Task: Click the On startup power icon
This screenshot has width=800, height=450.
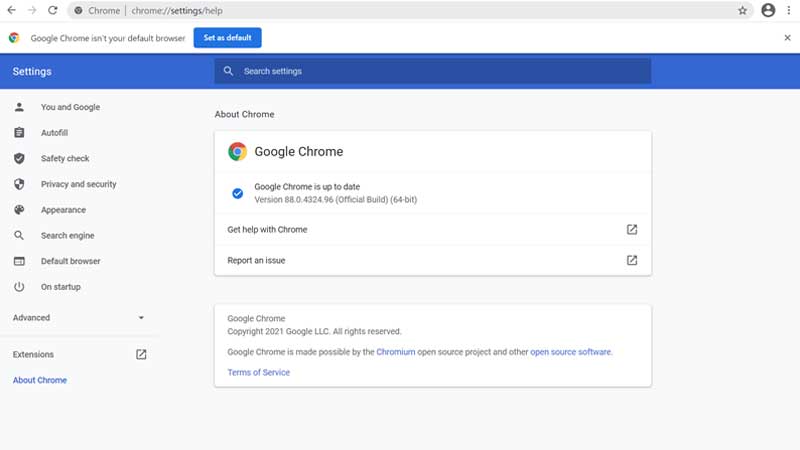Action: point(19,287)
